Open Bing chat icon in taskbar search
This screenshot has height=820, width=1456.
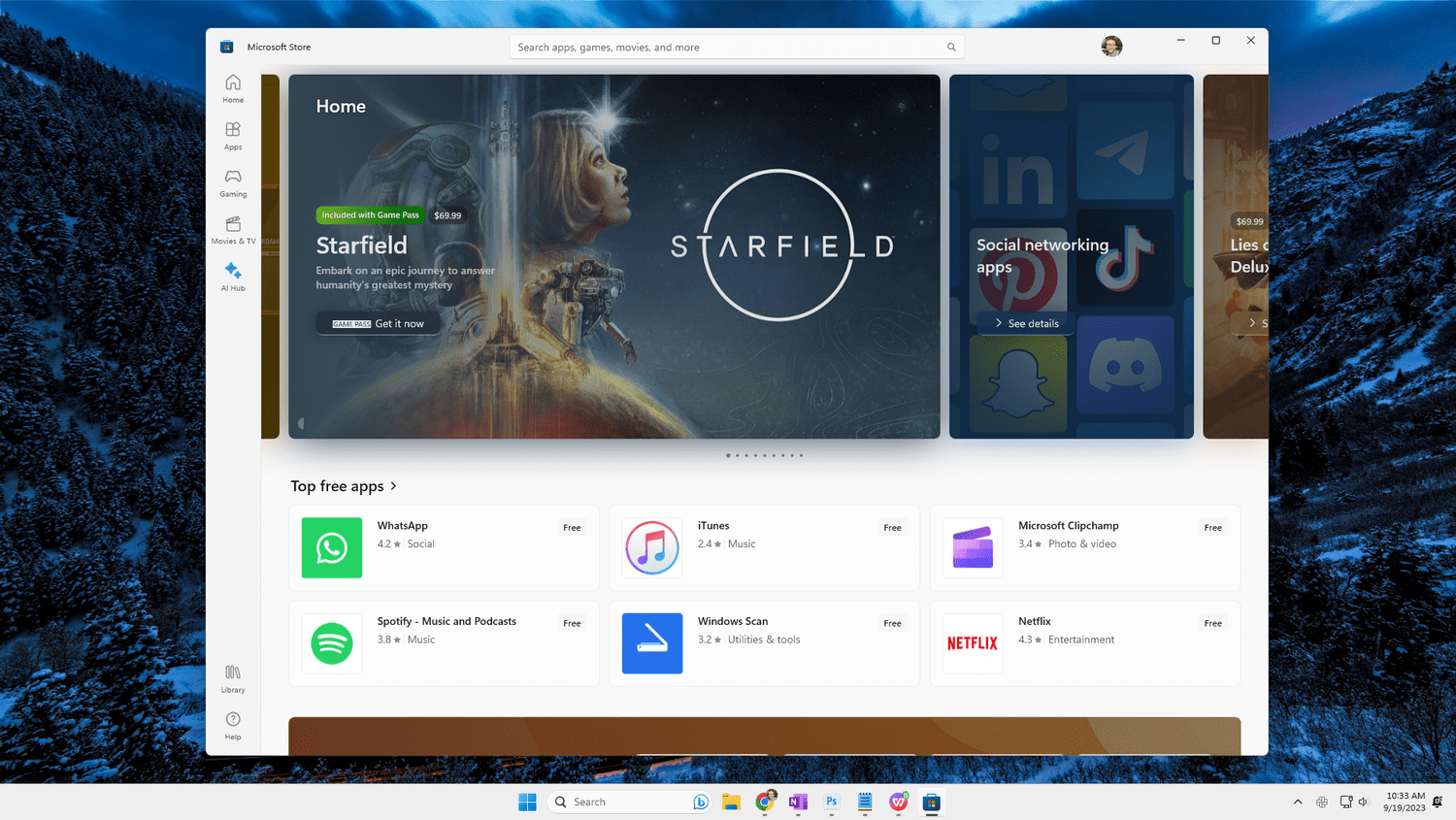coord(701,802)
